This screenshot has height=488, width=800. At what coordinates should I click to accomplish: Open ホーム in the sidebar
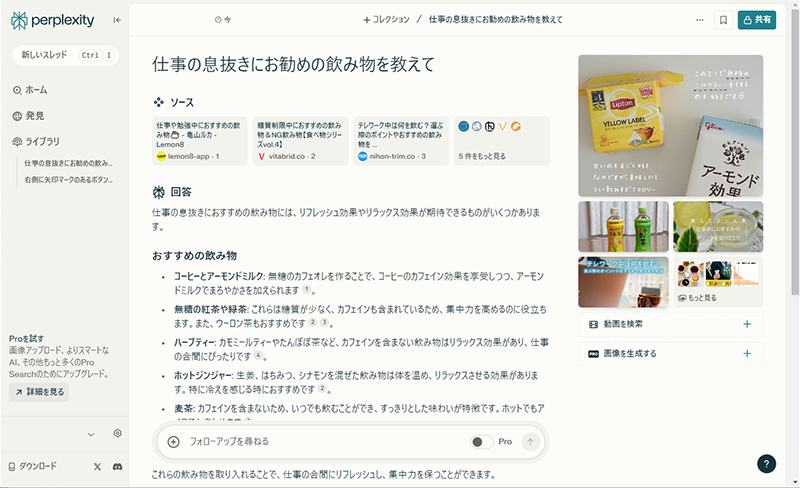[x=30, y=90]
